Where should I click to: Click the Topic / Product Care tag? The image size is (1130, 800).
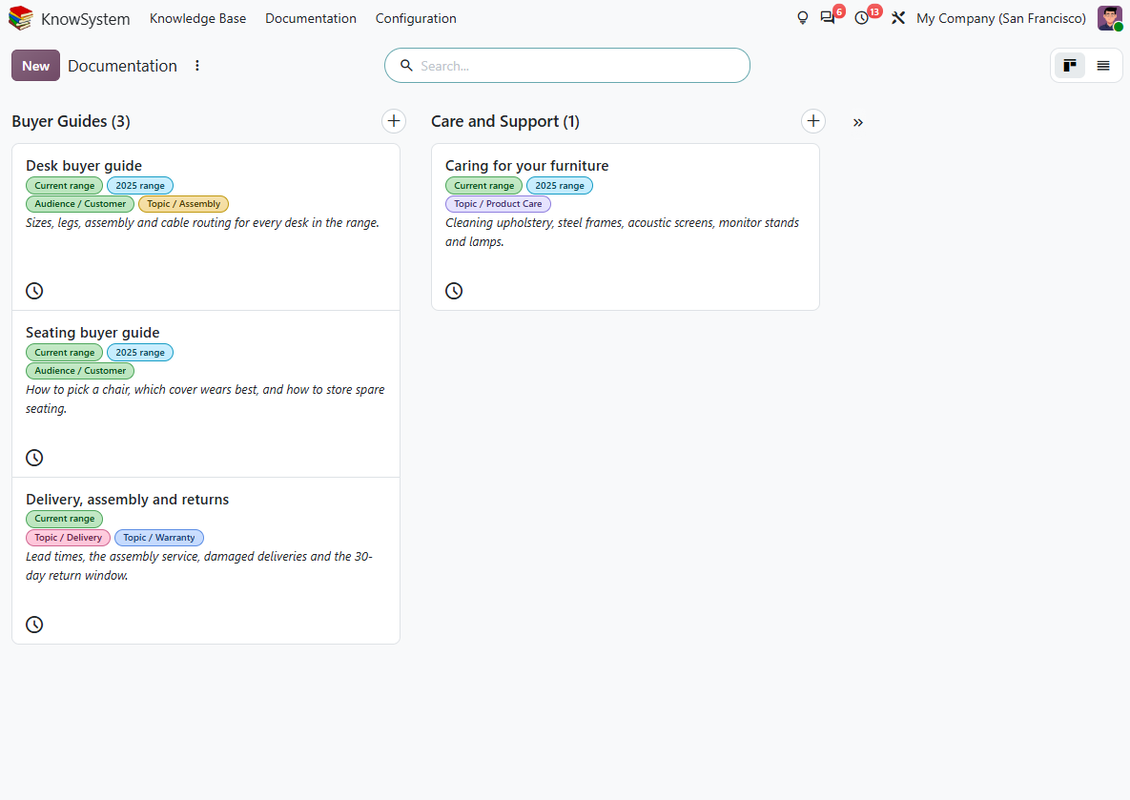(497, 204)
